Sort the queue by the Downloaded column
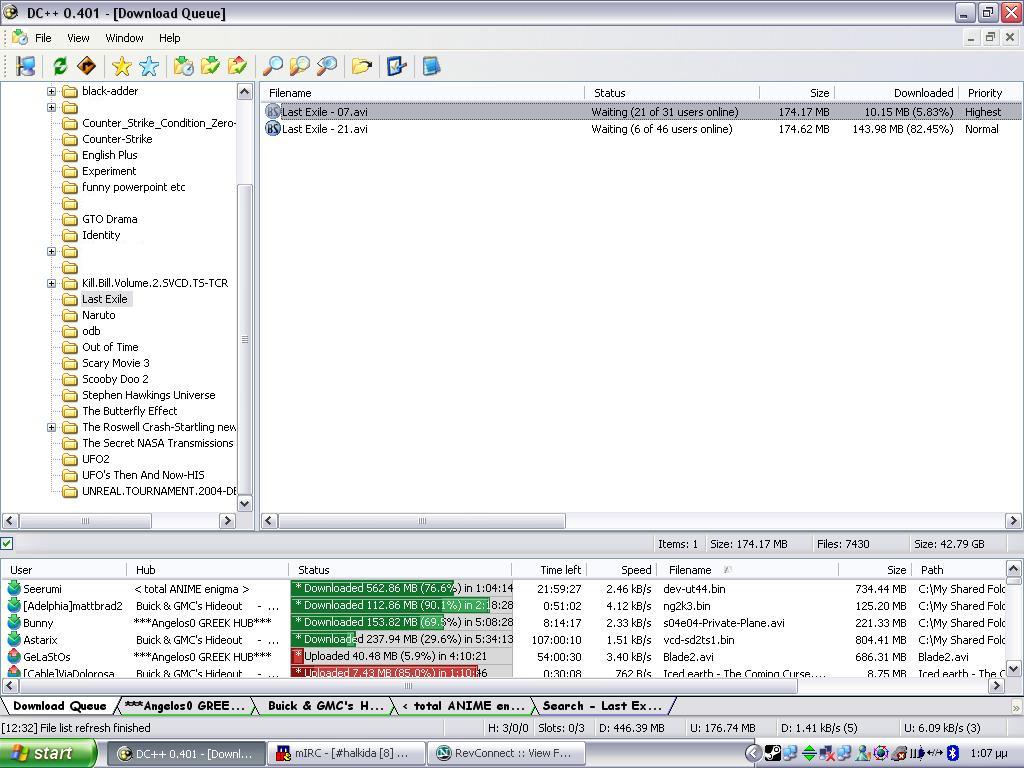 (895, 93)
